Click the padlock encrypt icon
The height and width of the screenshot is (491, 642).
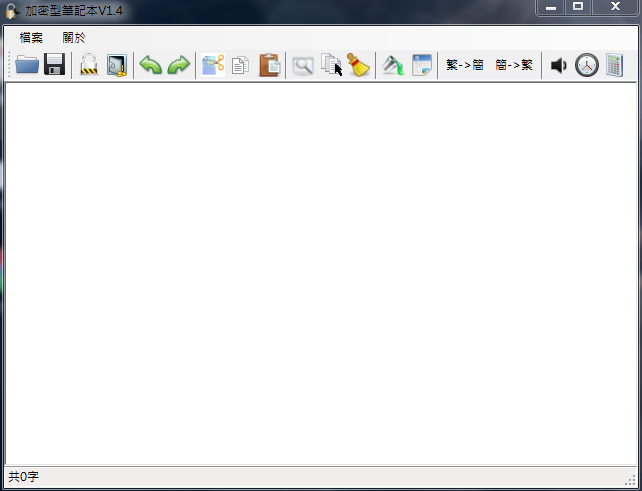[89, 64]
